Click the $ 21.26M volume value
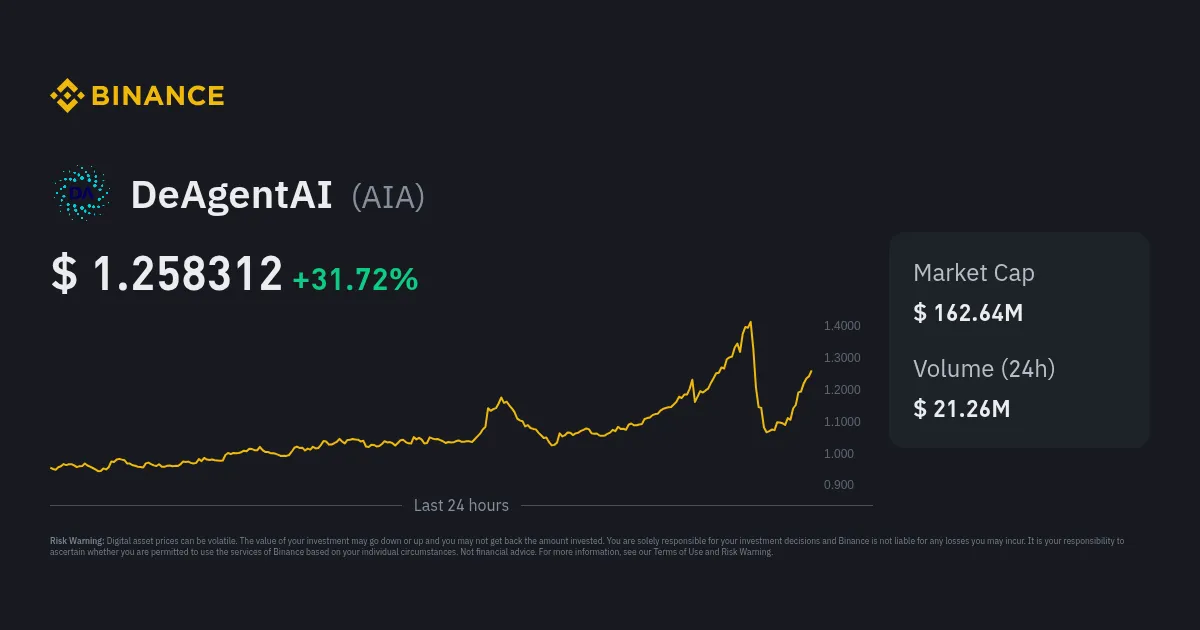The width and height of the screenshot is (1200, 630). (x=962, y=408)
